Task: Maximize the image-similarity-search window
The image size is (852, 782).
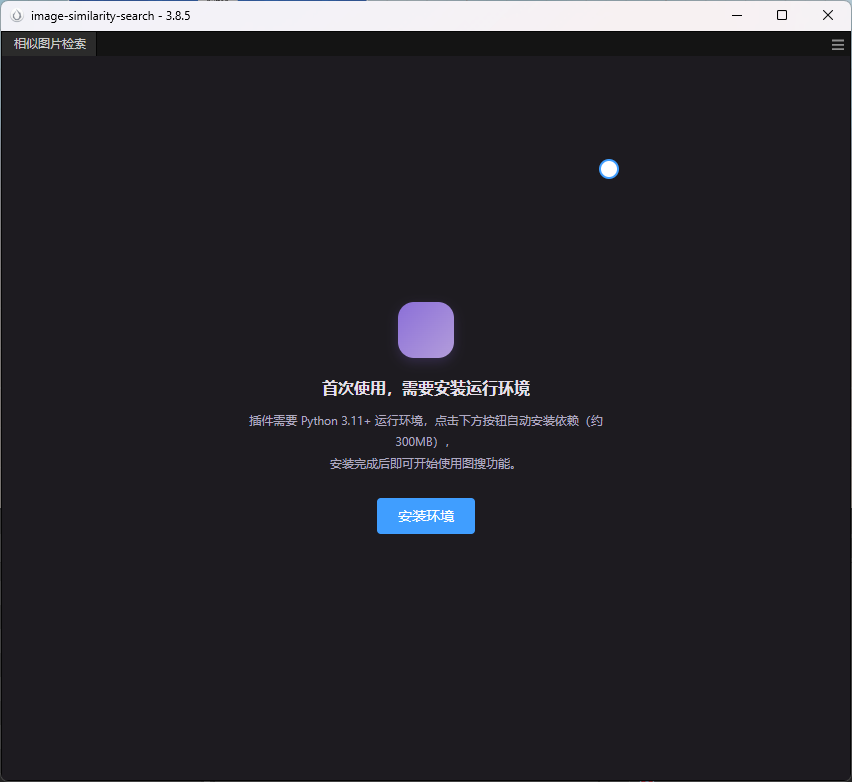Action: click(x=782, y=15)
